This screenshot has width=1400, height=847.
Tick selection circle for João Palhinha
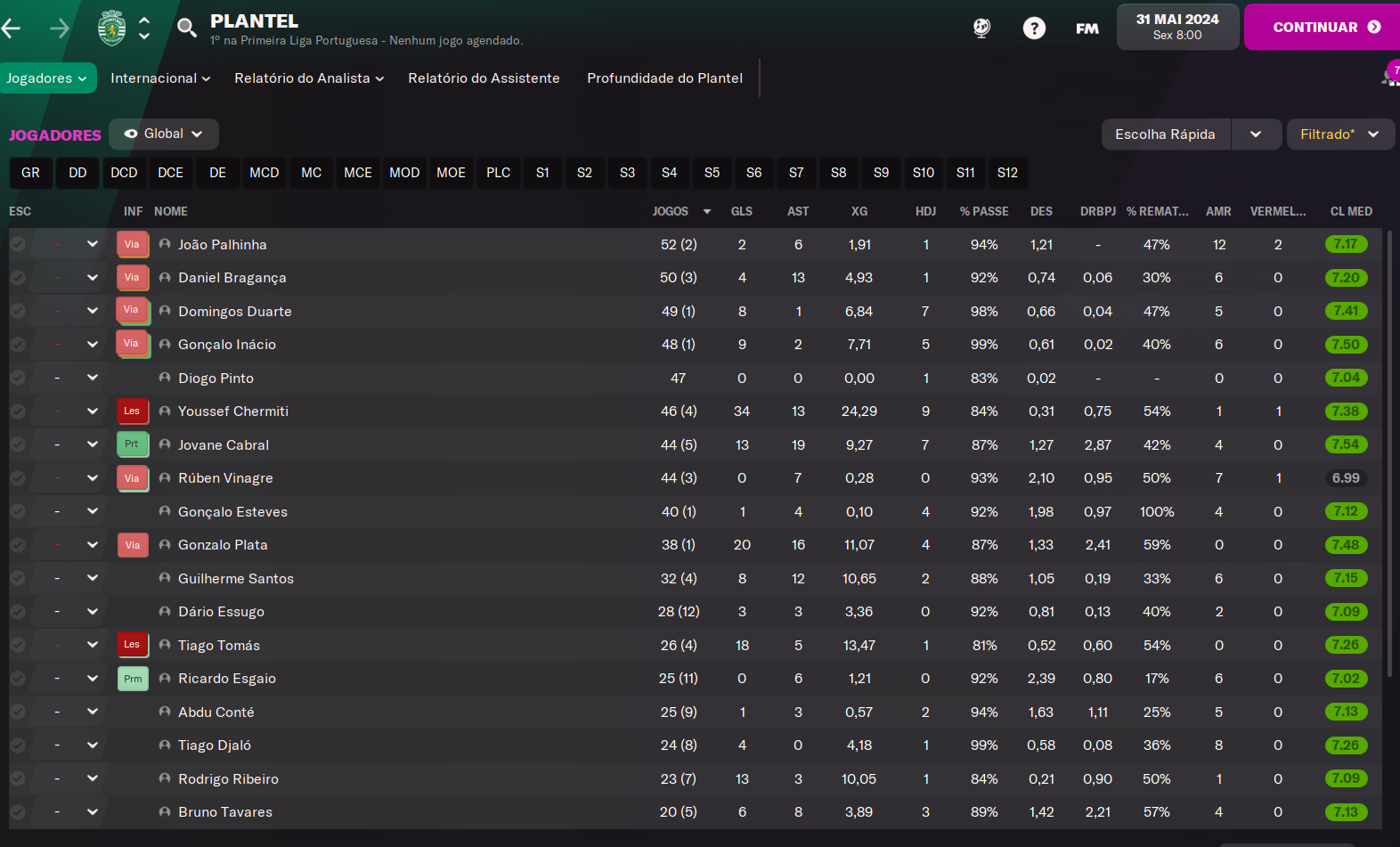tap(18, 244)
